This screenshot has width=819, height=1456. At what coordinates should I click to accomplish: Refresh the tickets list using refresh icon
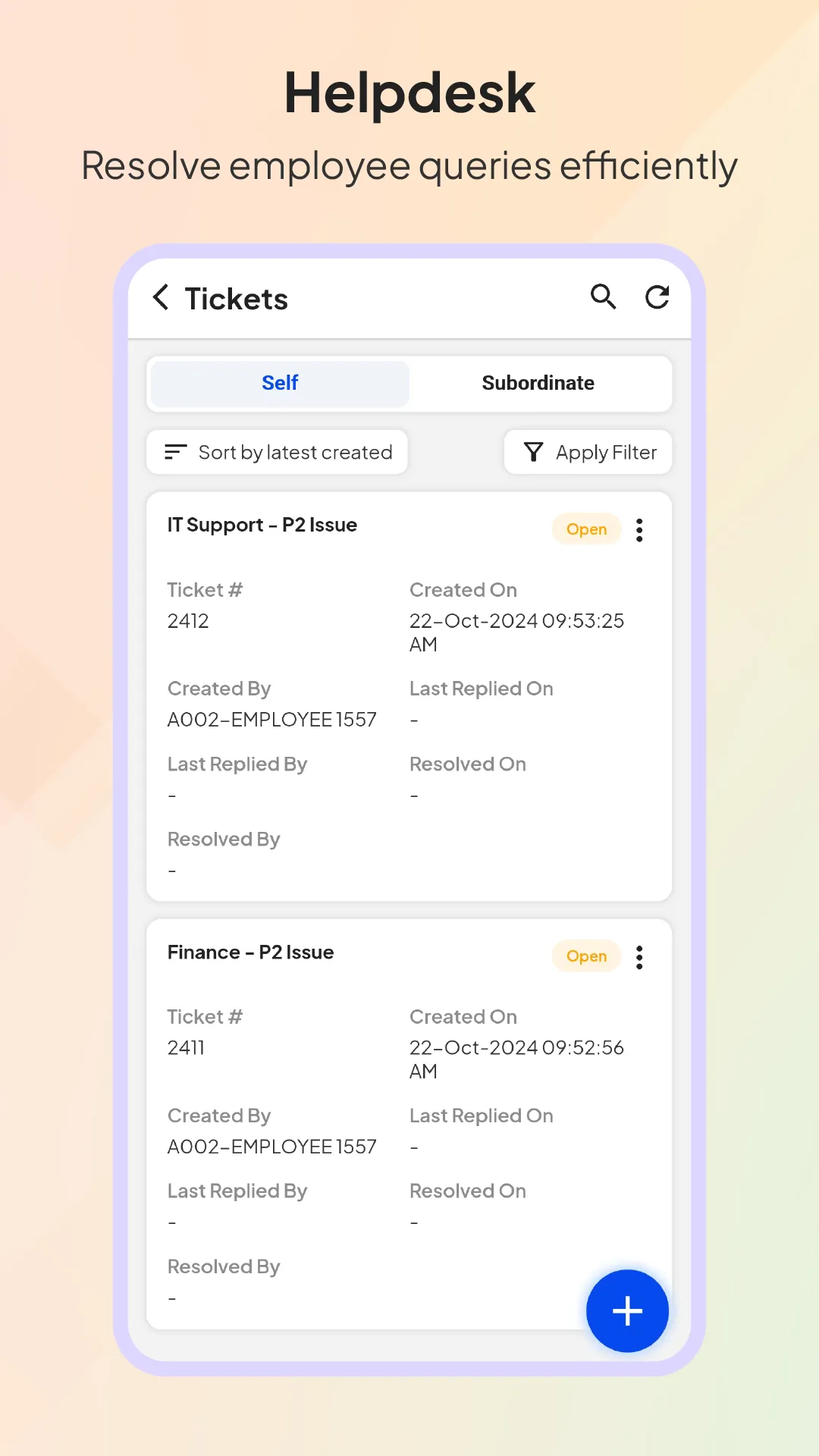pos(657,297)
